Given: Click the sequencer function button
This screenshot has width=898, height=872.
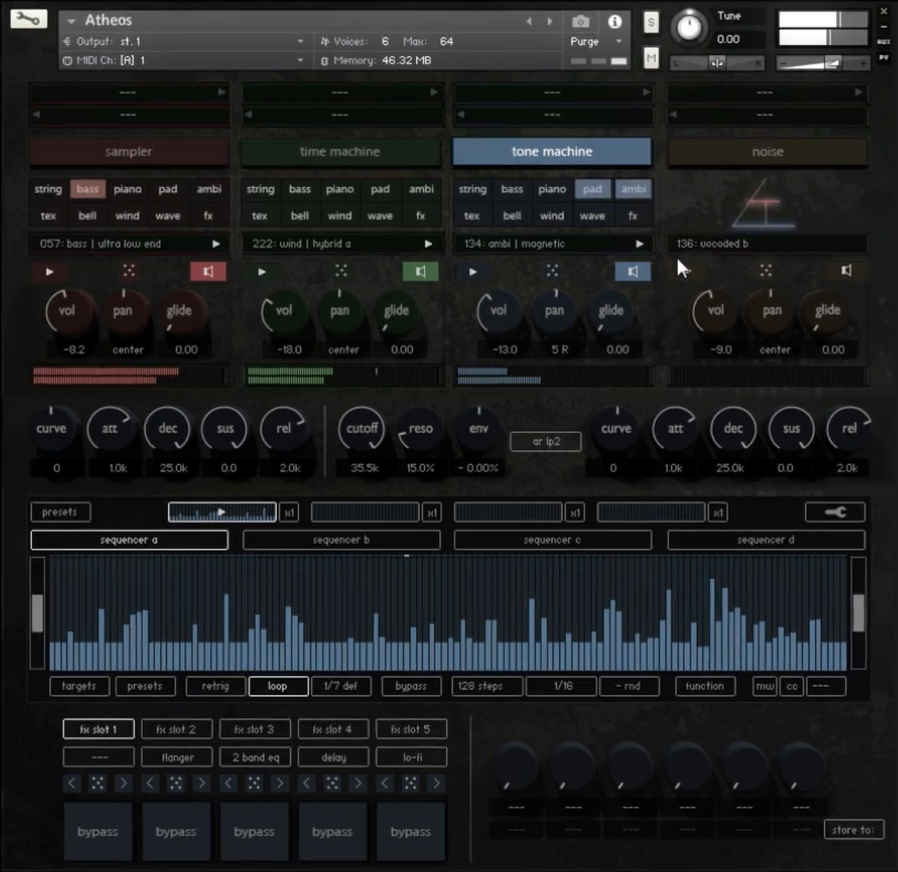Looking at the screenshot, I should click(705, 686).
